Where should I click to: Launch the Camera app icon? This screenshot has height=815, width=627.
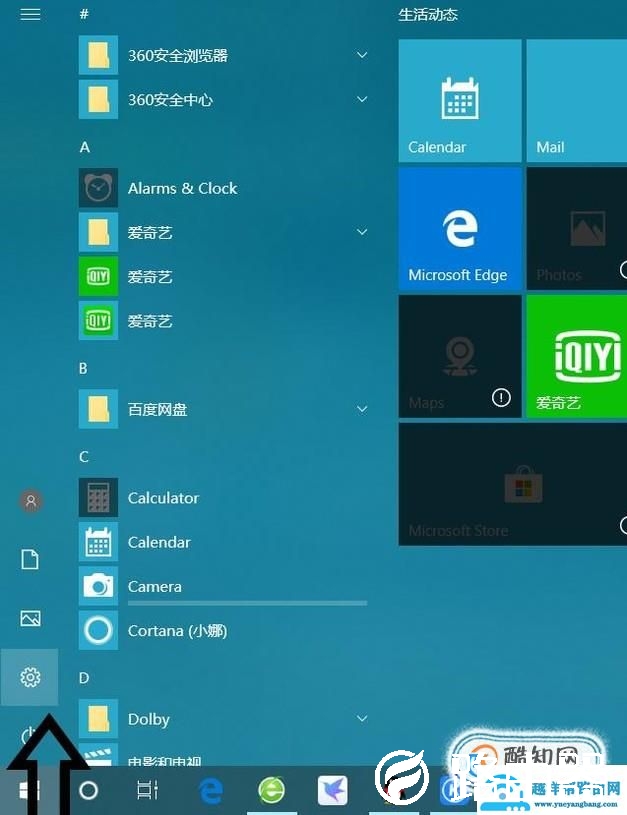click(98, 586)
